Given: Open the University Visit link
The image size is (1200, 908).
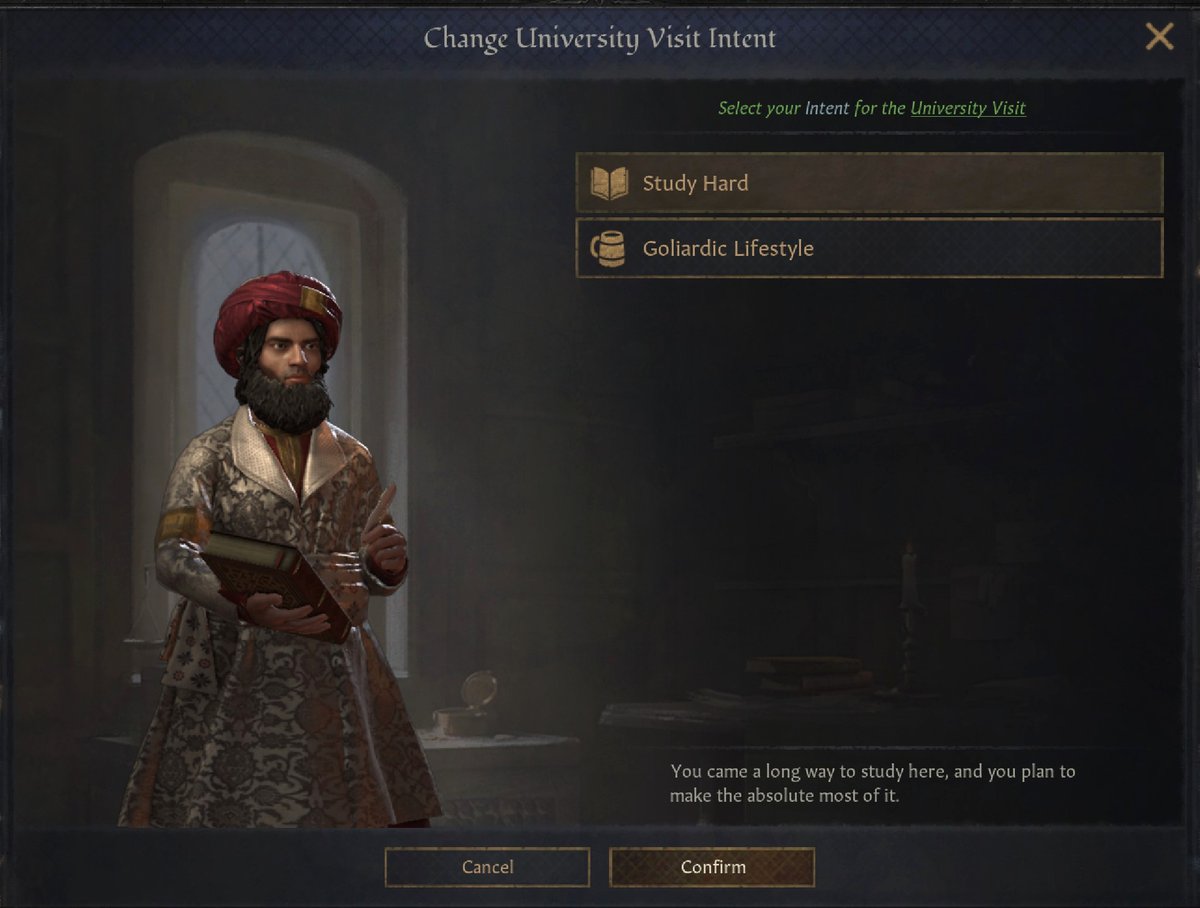Looking at the screenshot, I should 967,108.
